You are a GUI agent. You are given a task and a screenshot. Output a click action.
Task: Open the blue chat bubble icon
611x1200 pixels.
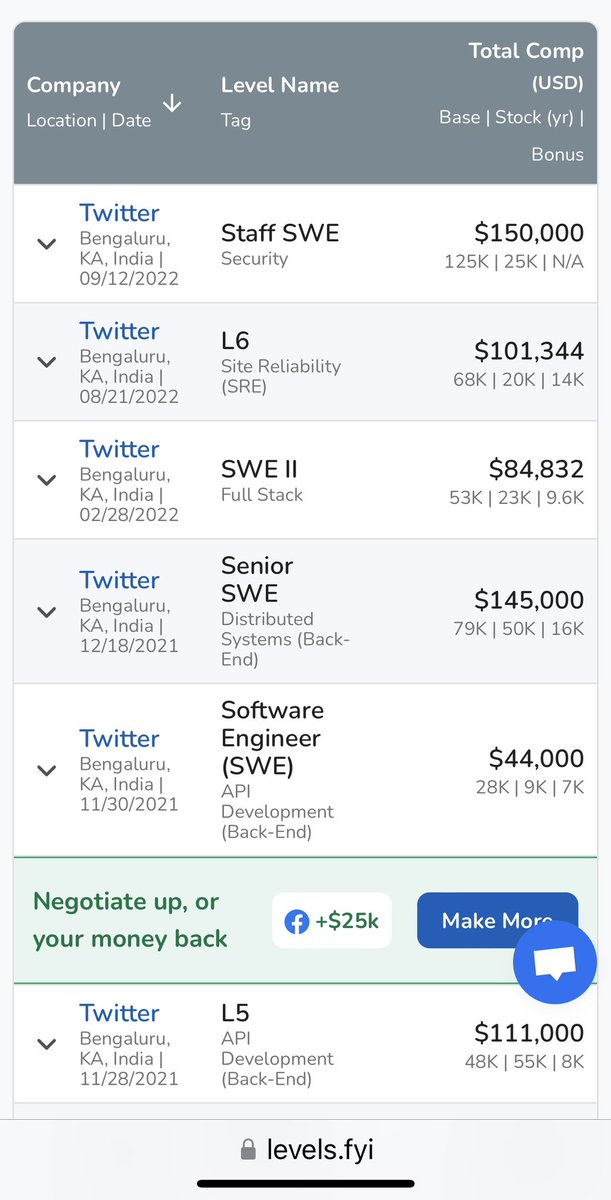coord(555,962)
